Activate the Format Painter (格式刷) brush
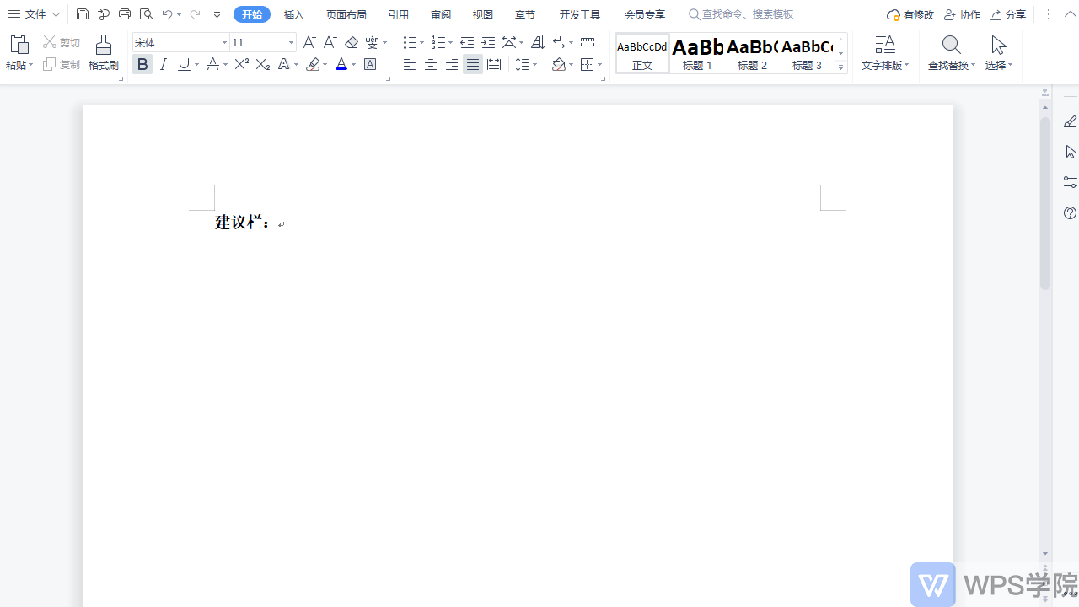This screenshot has width=1079, height=607. [x=103, y=45]
